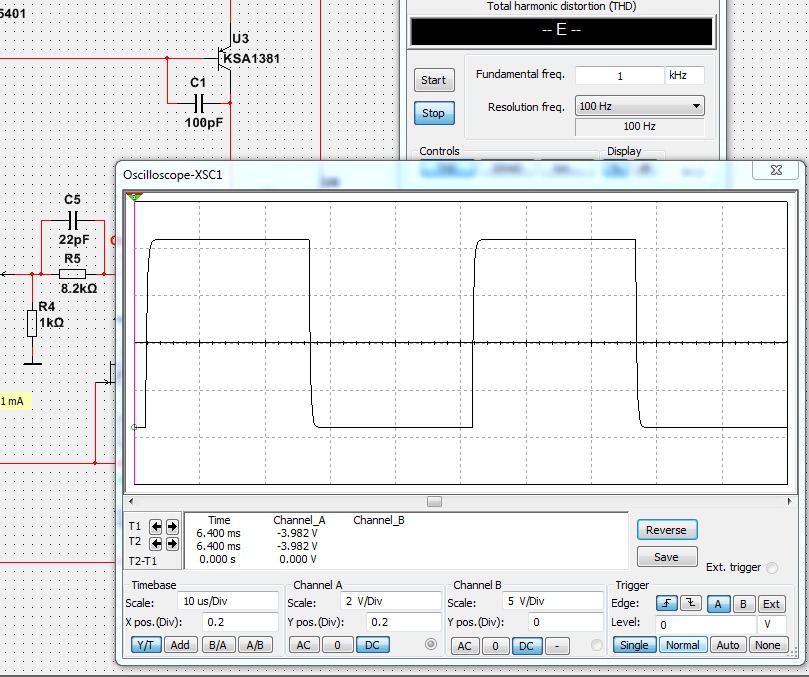This screenshot has height=677, width=809.
Task: Click Trigger Level input field
Action: pos(705,625)
